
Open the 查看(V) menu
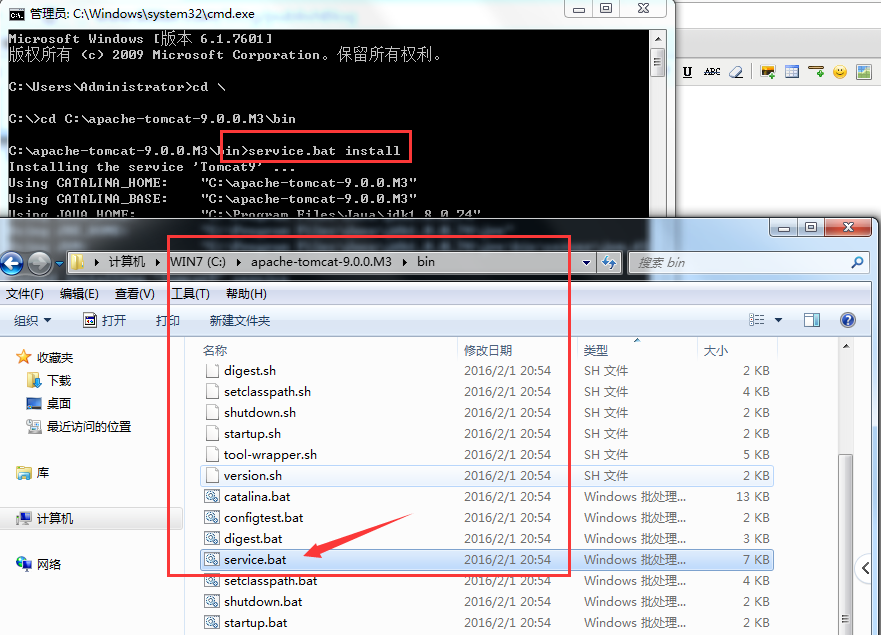[135, 294]
